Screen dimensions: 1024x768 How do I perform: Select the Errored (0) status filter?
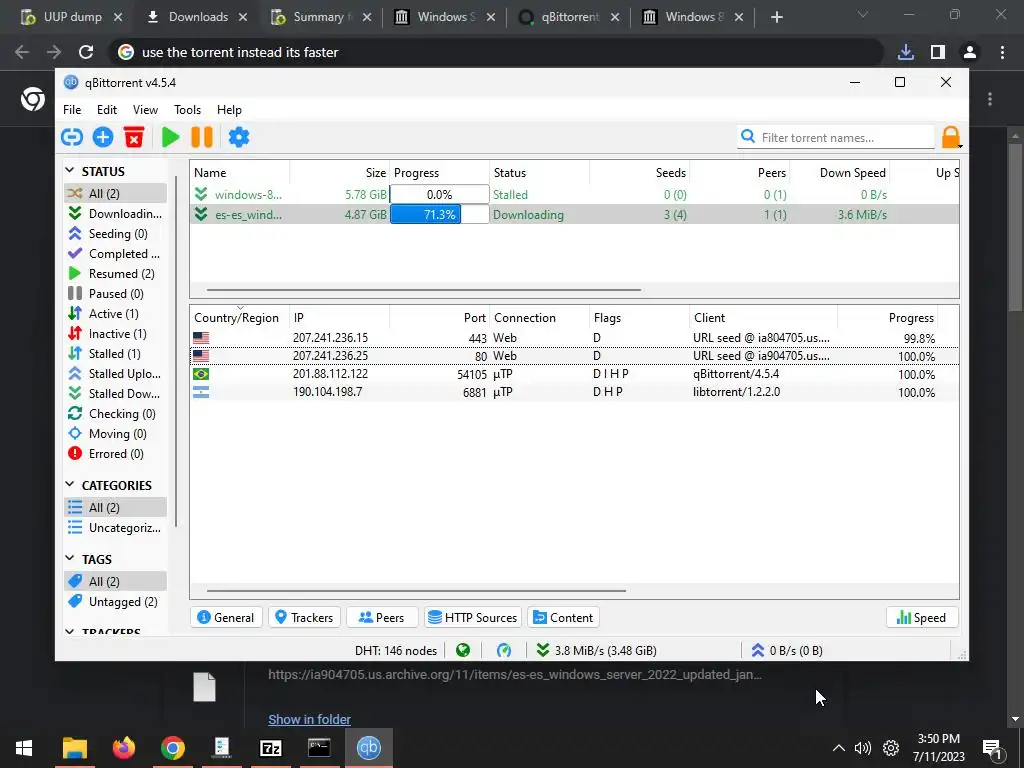pyautogui.click(x=116, y=454)
